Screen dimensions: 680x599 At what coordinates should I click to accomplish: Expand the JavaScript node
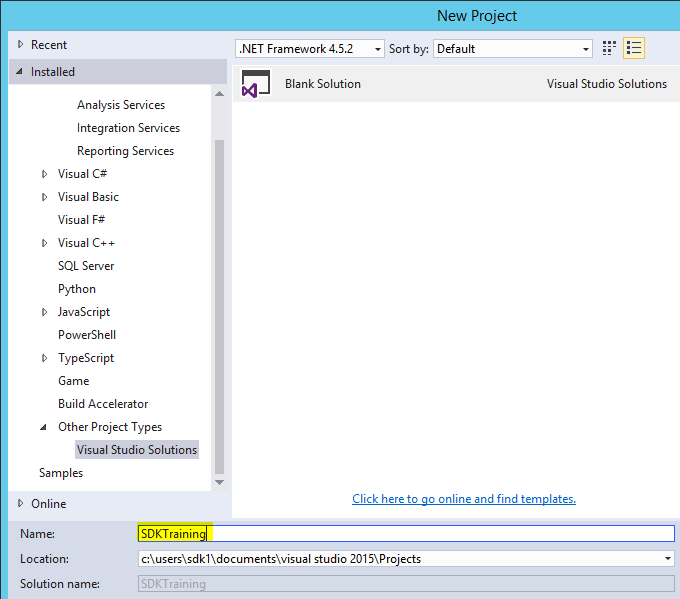coord(45,312)
